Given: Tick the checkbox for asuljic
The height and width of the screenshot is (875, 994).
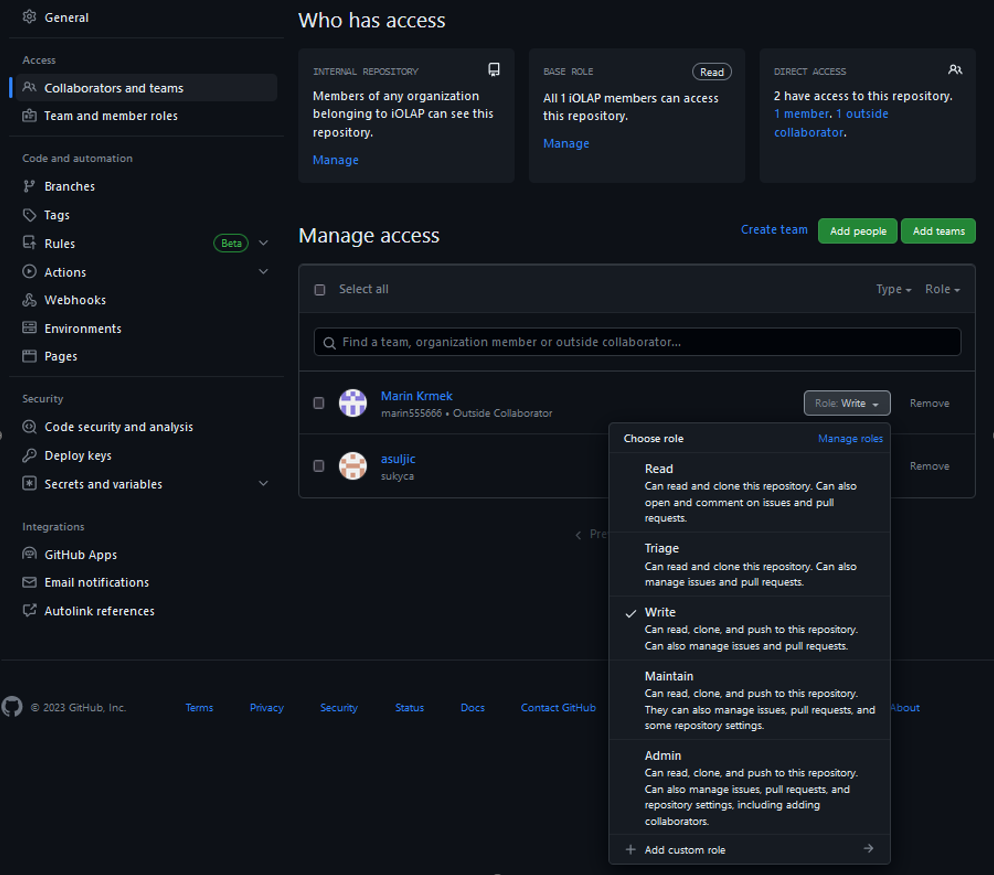Looking at the screenshot, I should [x=319, y=466].
